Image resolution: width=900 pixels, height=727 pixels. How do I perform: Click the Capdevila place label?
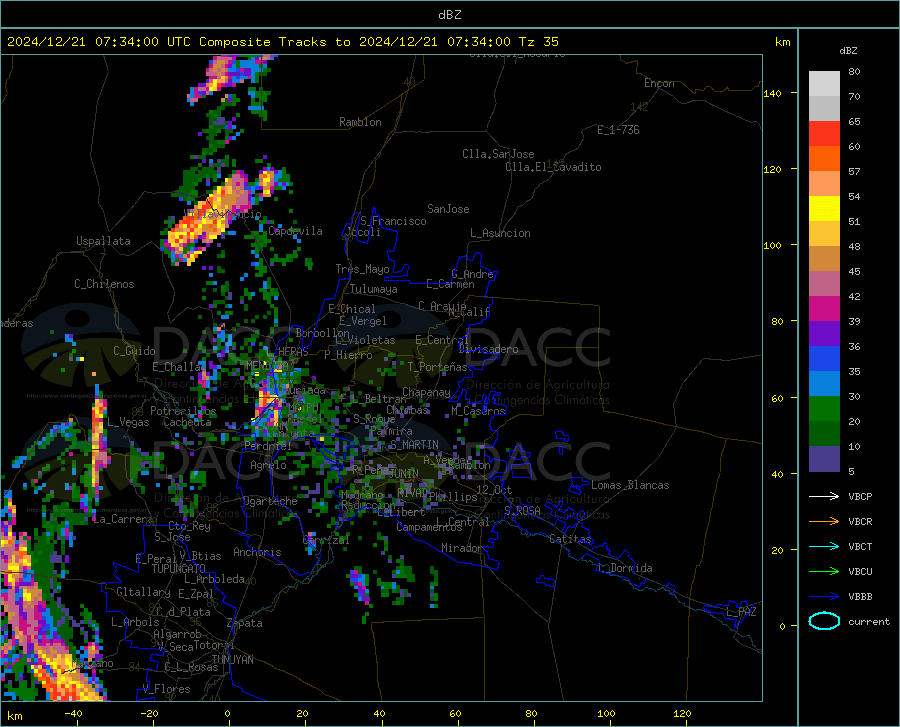pos(295,231)
